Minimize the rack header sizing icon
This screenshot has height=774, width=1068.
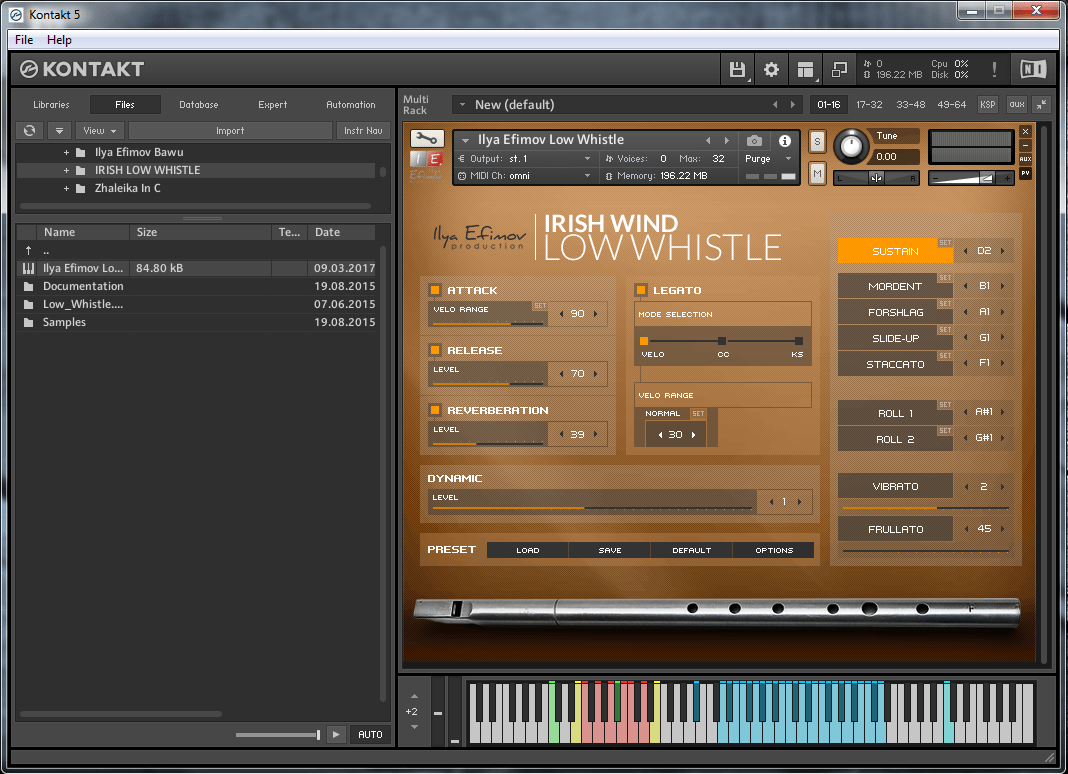tap(1042, 104)
